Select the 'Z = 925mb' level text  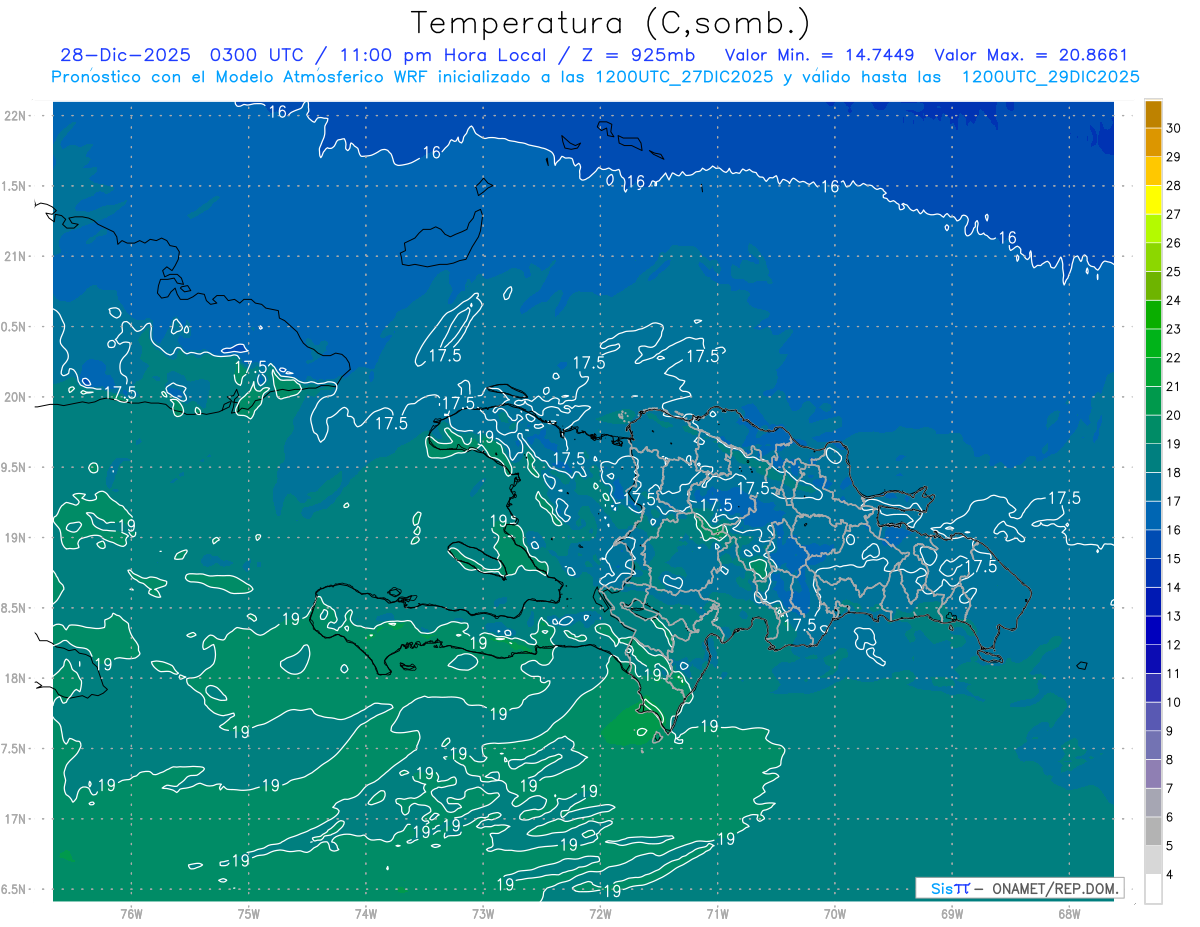tap(638, 55)
